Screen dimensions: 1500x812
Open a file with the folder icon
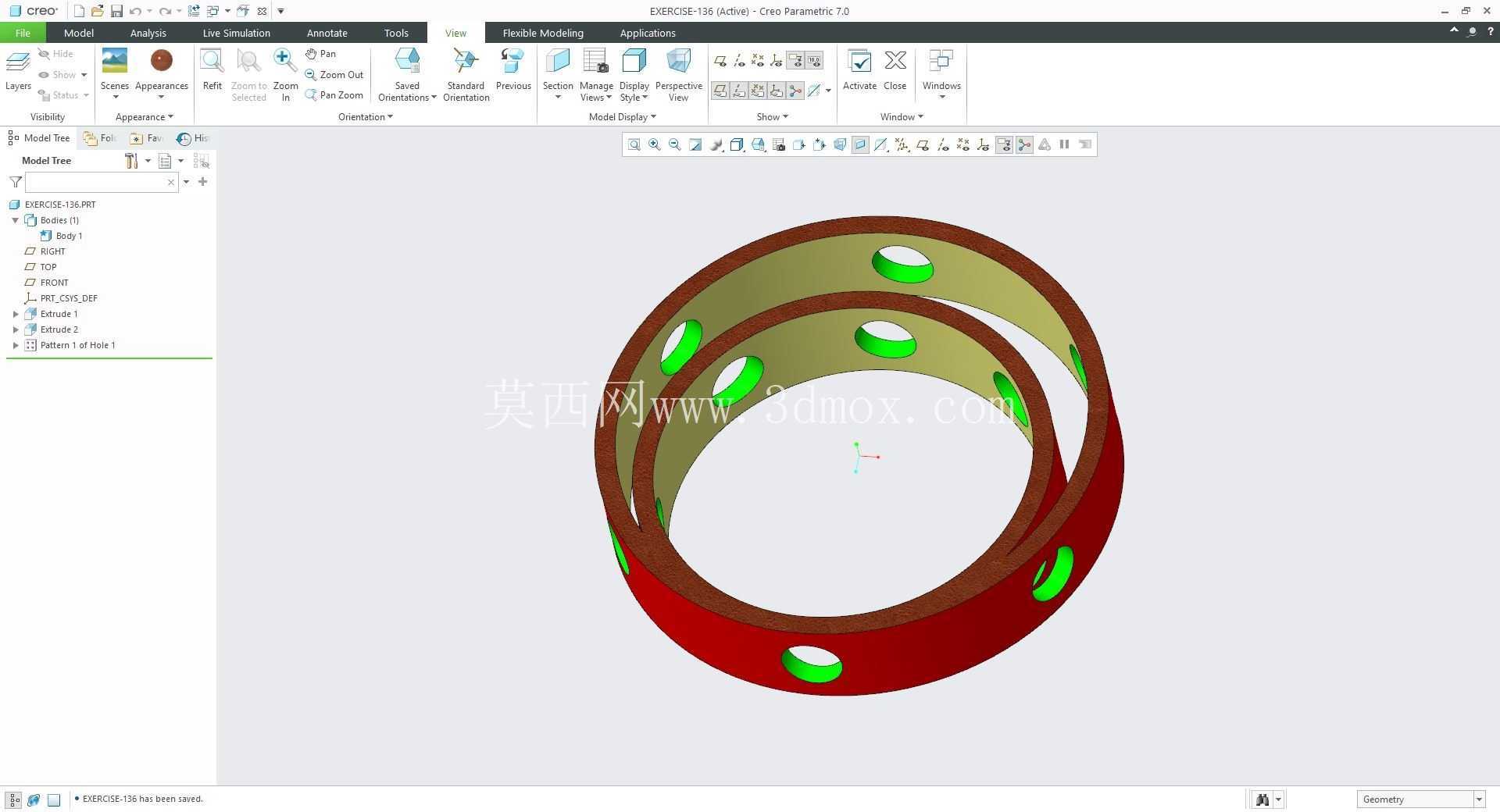pos(97,11)
